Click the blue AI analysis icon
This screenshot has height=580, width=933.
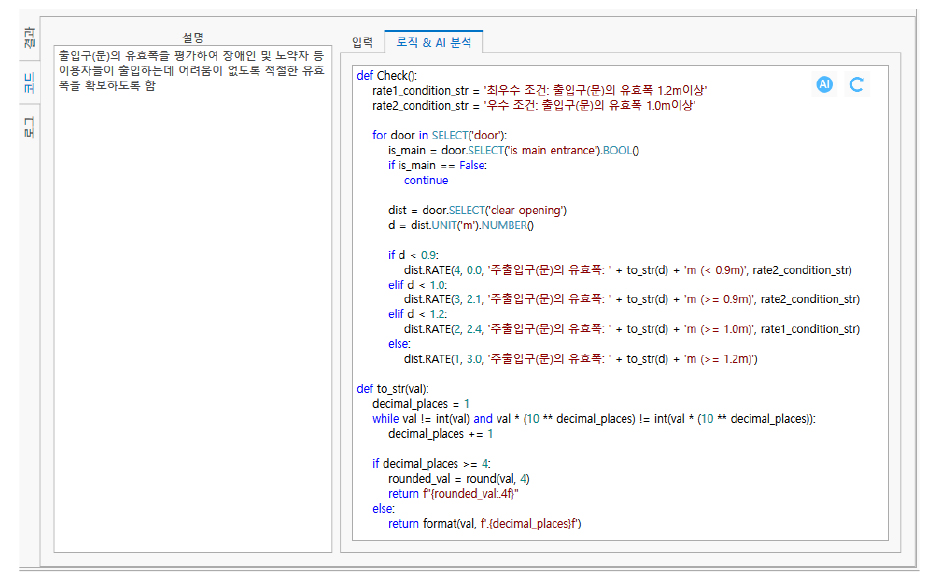click(x=824, y=84)
